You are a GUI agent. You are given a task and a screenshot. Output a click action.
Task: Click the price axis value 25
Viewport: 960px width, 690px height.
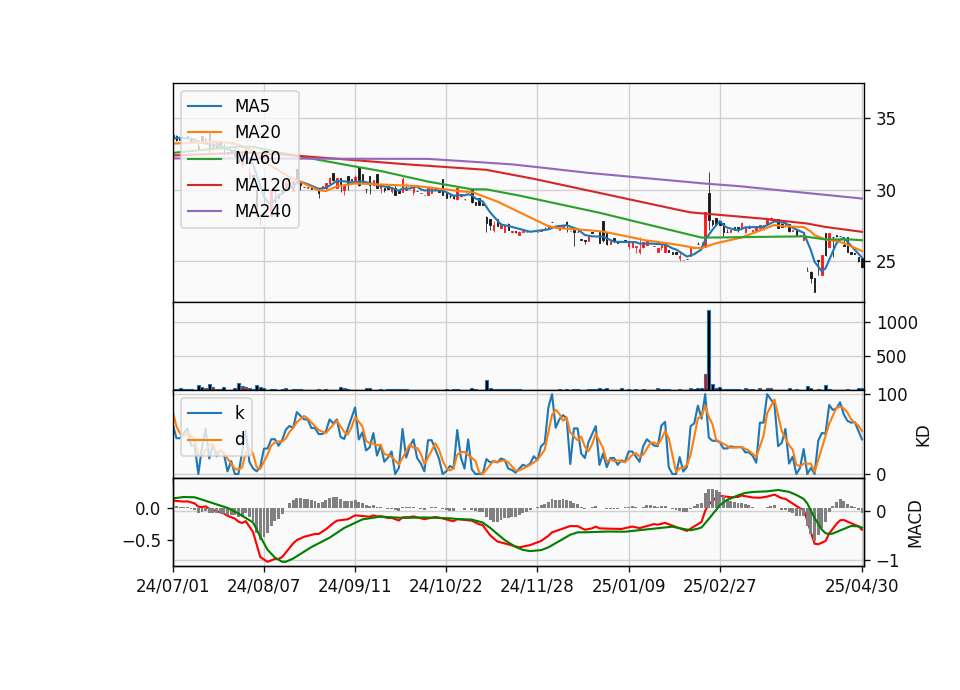pos(886,262)
